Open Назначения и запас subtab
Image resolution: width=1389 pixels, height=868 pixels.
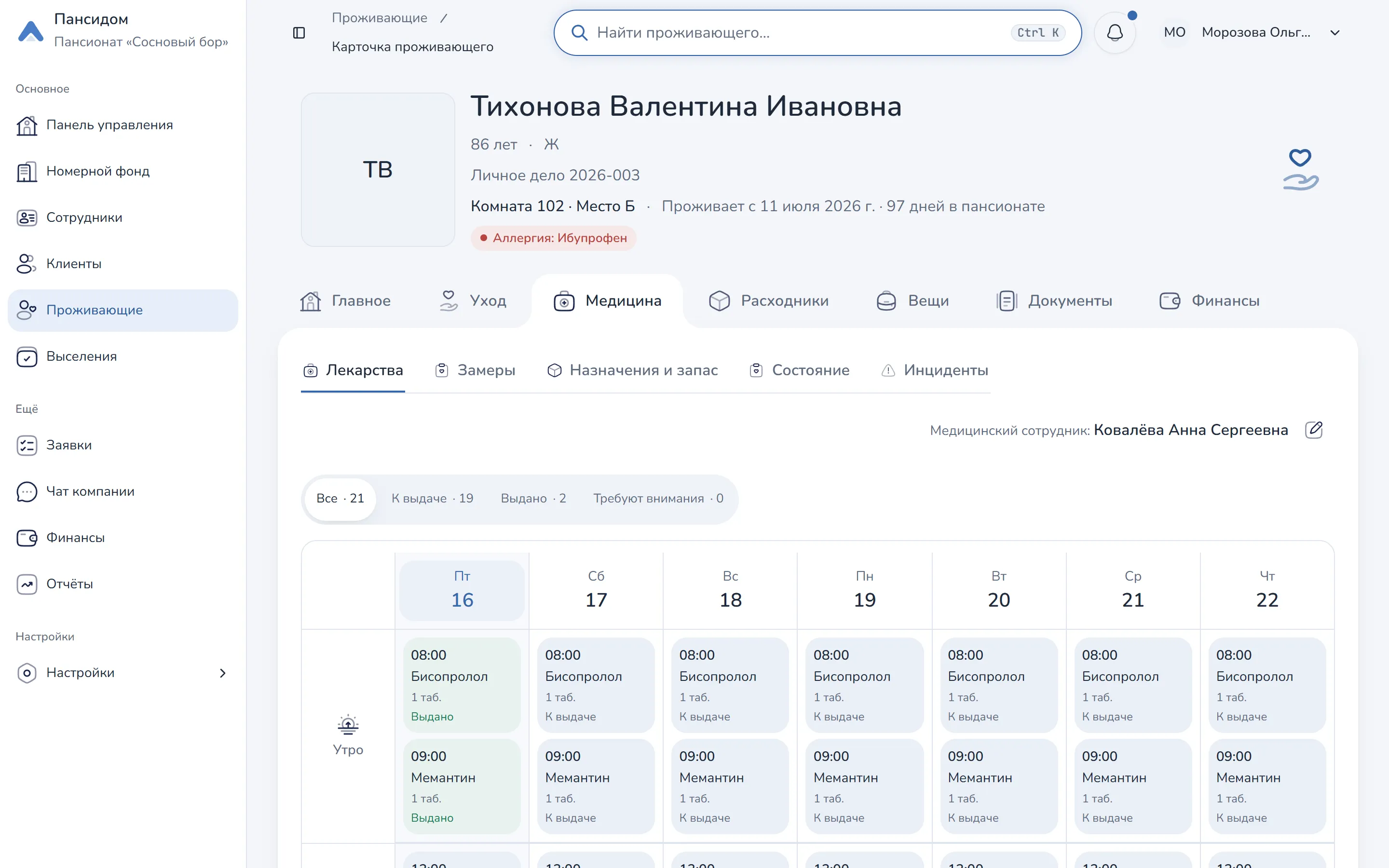(632, 370)
